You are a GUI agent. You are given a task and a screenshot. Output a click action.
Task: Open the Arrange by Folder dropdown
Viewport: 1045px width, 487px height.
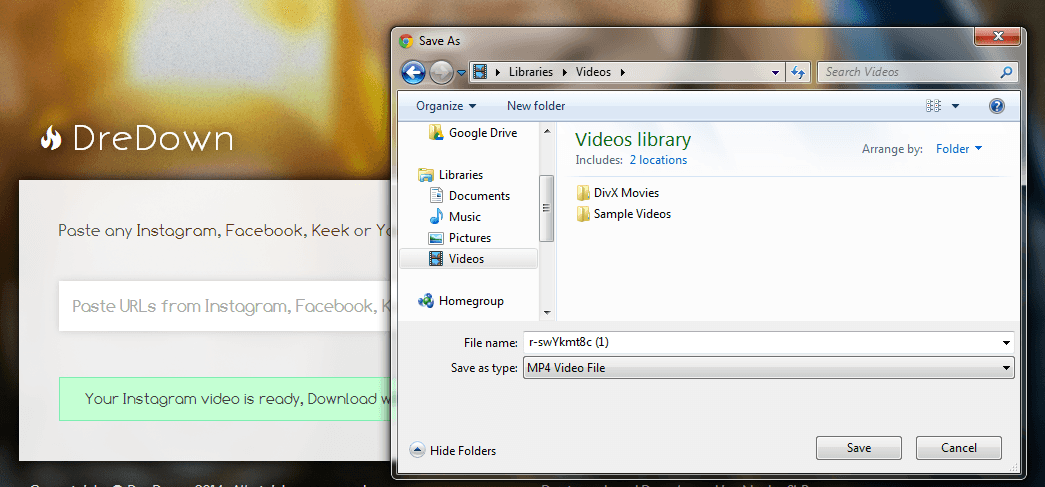tap(959, 149)
